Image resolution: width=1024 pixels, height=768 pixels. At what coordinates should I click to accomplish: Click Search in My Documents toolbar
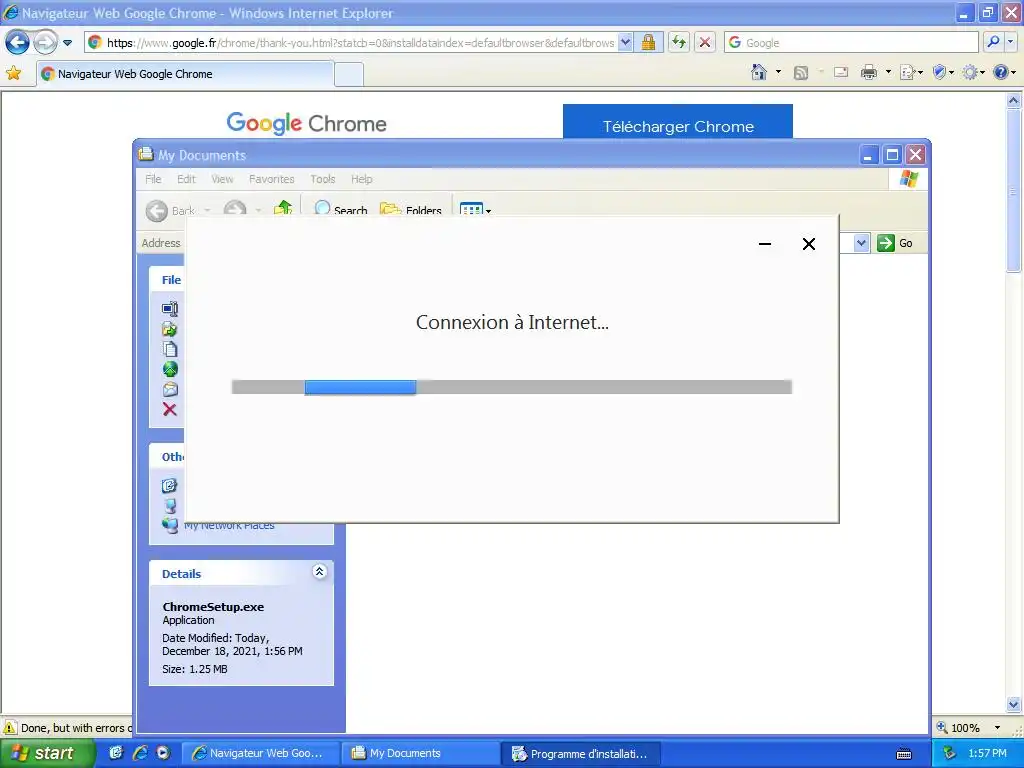point(340,209)
